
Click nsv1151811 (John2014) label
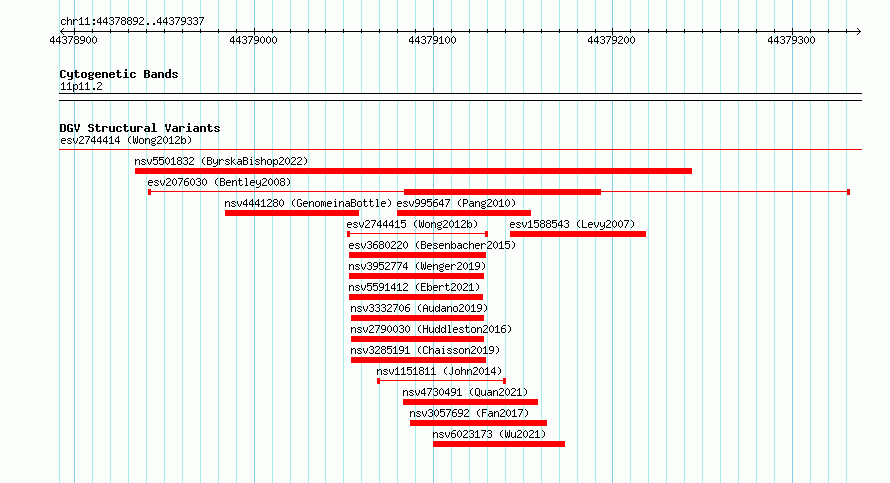tap(439, 371)
